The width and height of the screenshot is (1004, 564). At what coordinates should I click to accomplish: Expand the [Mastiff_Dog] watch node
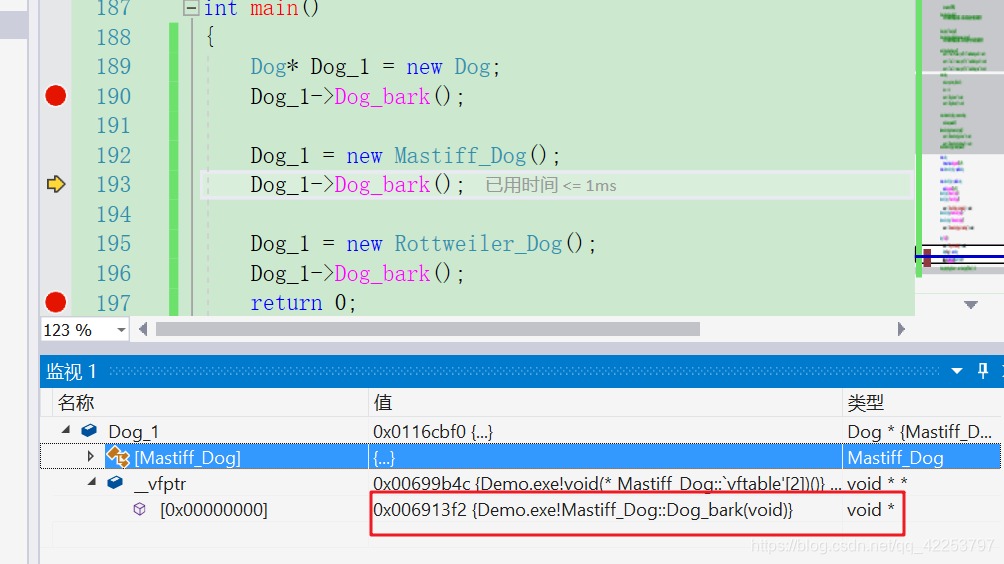pos(91,456)
